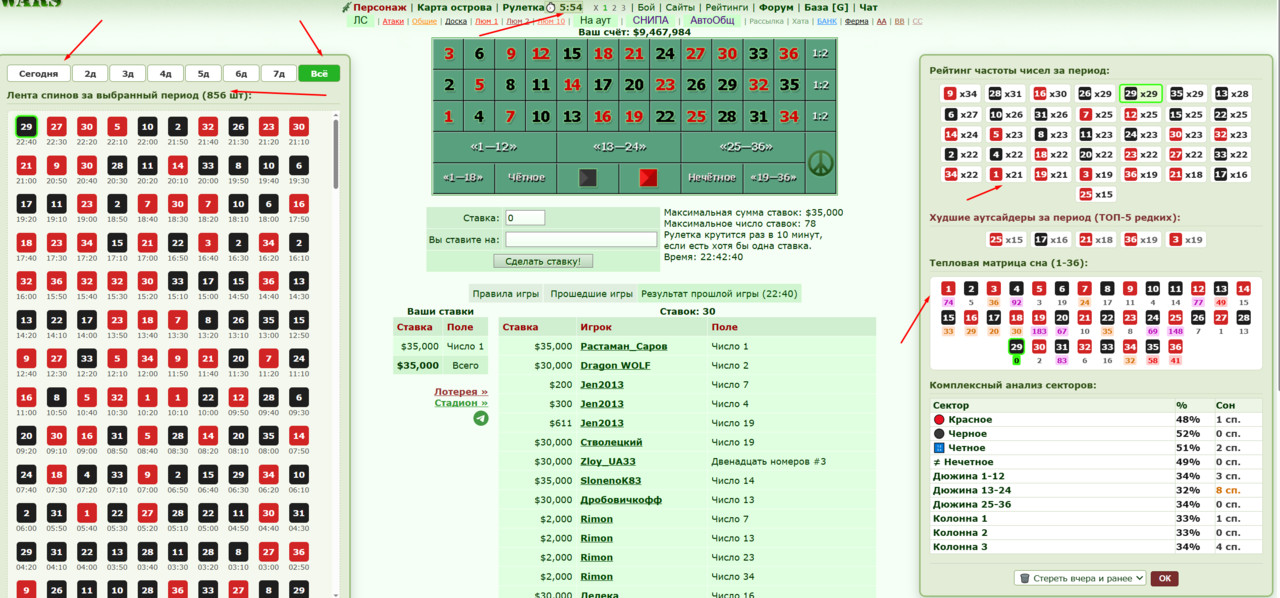The width and height of the screenshot is (1280, 598).
Task: Click the 1 x21 chip in frequency rating
Action: 1005,174
